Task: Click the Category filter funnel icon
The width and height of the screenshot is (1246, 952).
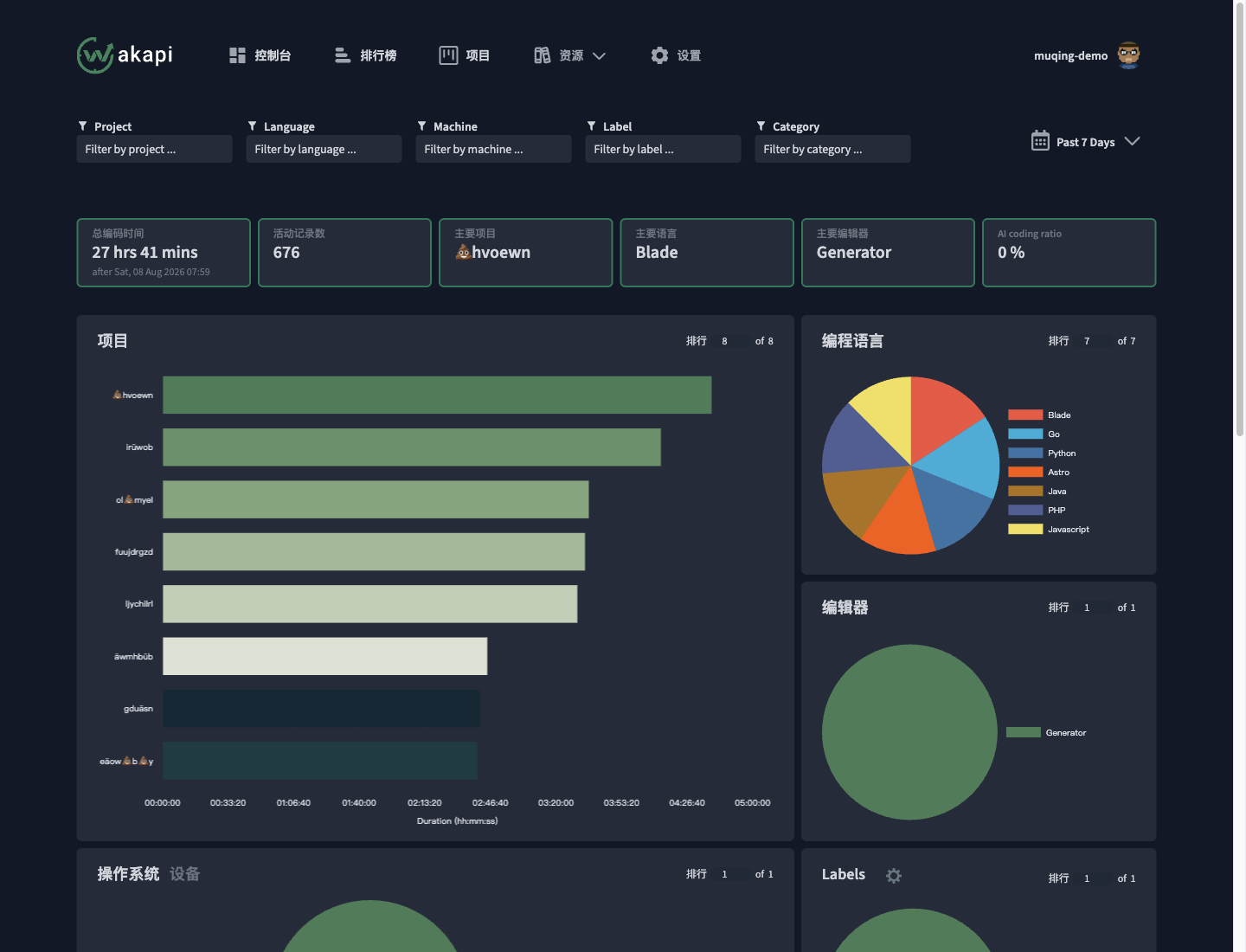Action: 761,126
